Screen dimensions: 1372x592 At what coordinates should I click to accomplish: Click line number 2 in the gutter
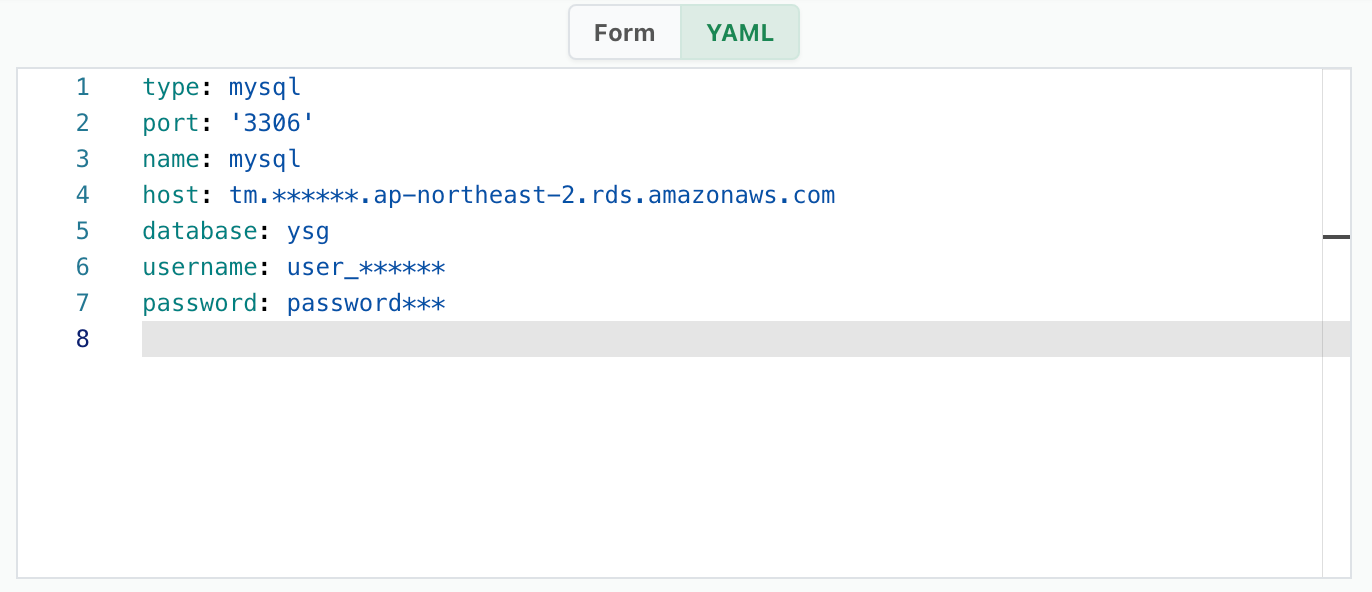(82, 123)
